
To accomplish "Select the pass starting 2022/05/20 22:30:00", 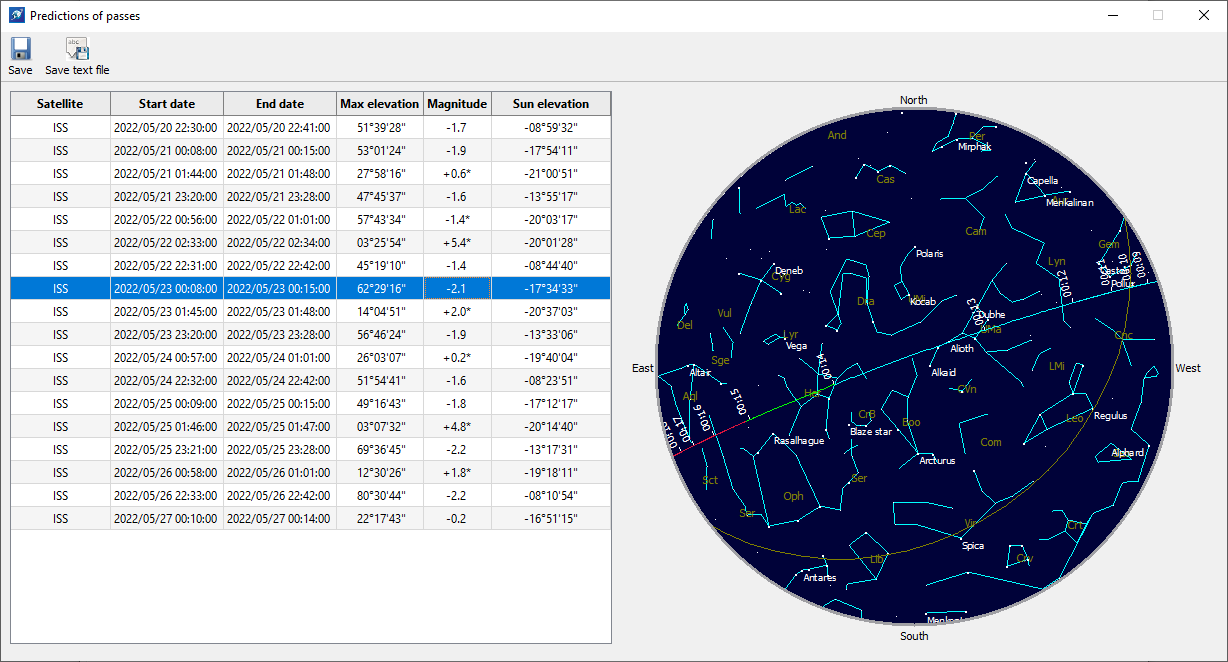I will [310, 127].
